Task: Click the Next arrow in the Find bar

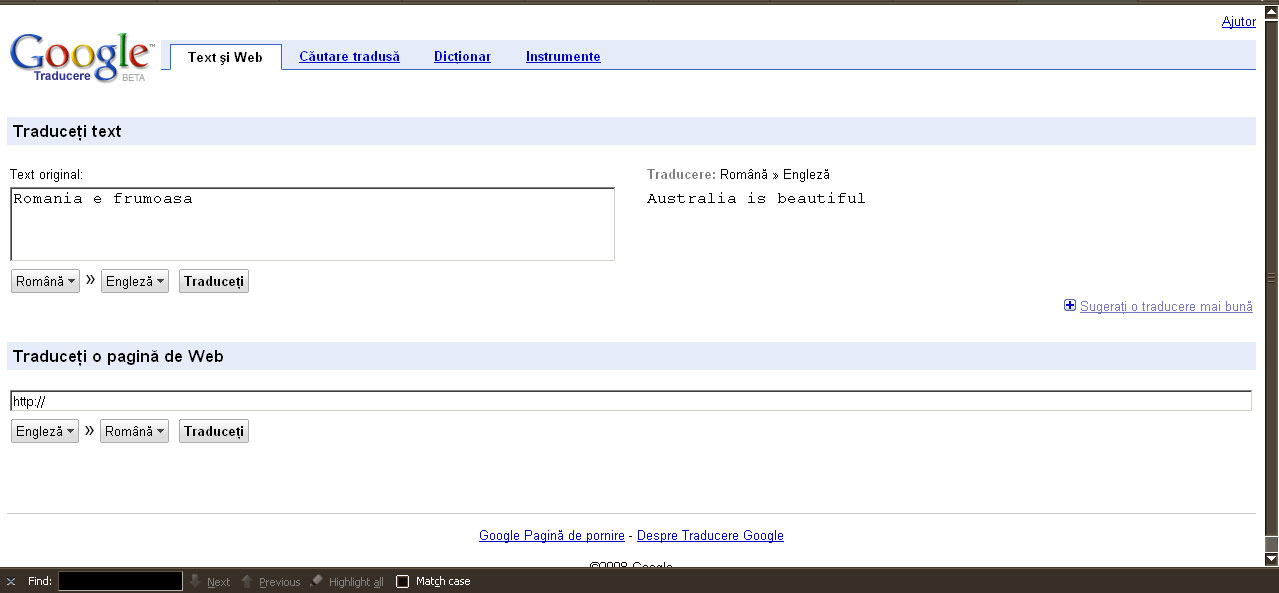Action: (x=196, y=581)
